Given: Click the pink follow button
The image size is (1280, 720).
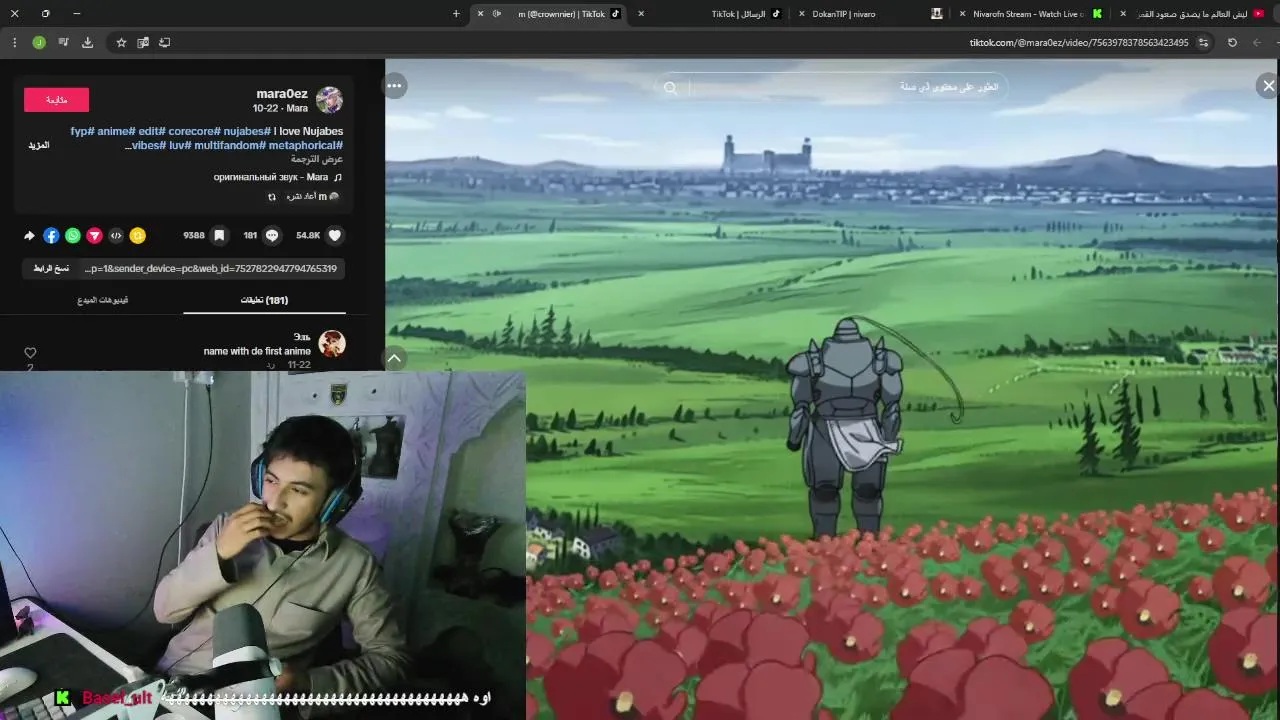Looking at the screenshot, I should tap(56, 100).
